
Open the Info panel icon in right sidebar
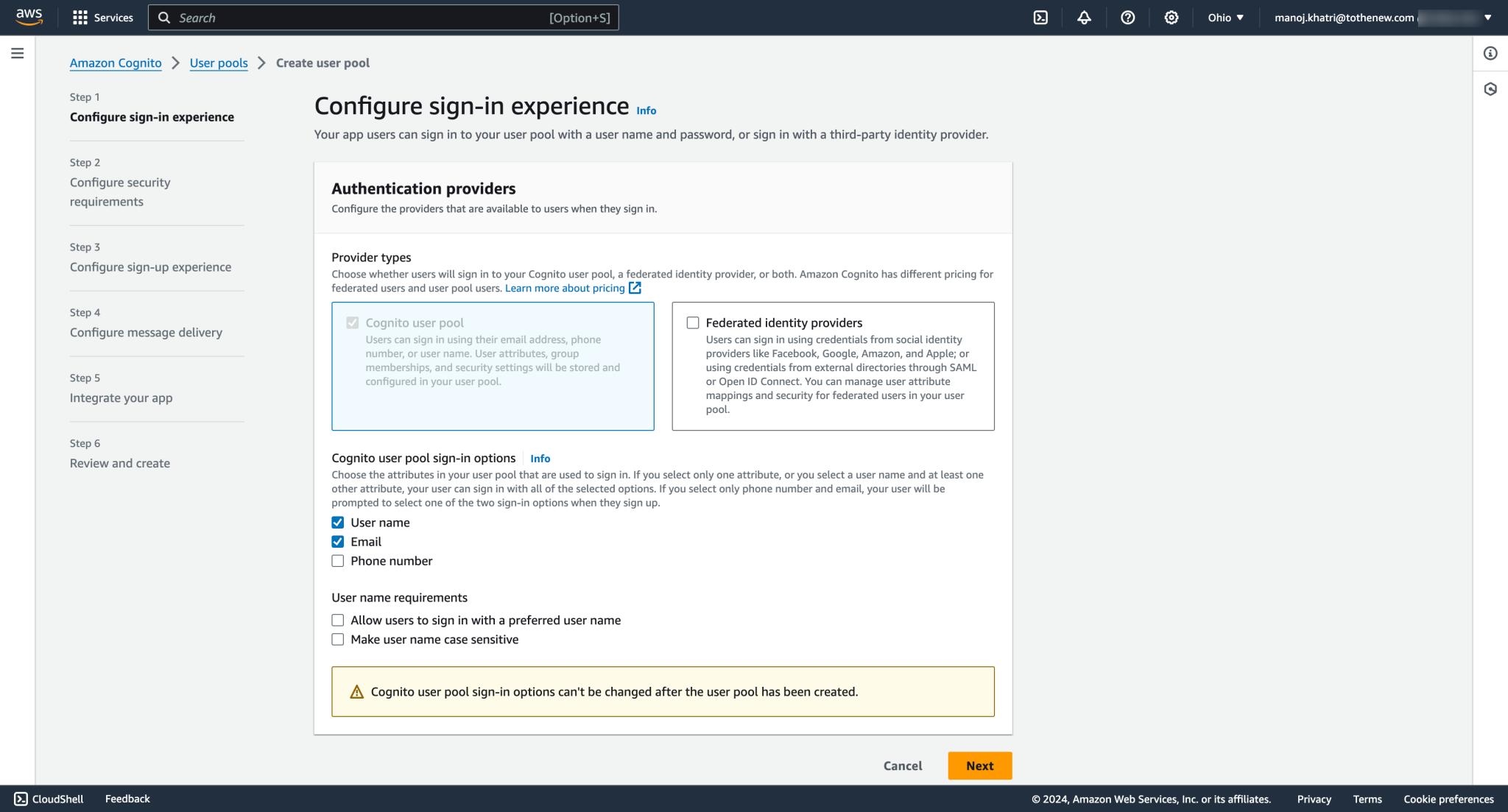point(1491,53)
